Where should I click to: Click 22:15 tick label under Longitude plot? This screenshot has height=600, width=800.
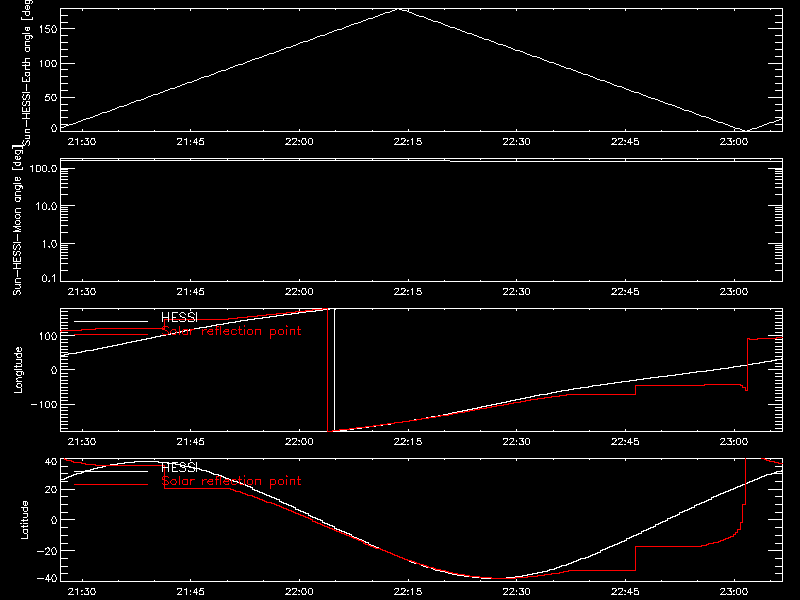coord(408,441)
